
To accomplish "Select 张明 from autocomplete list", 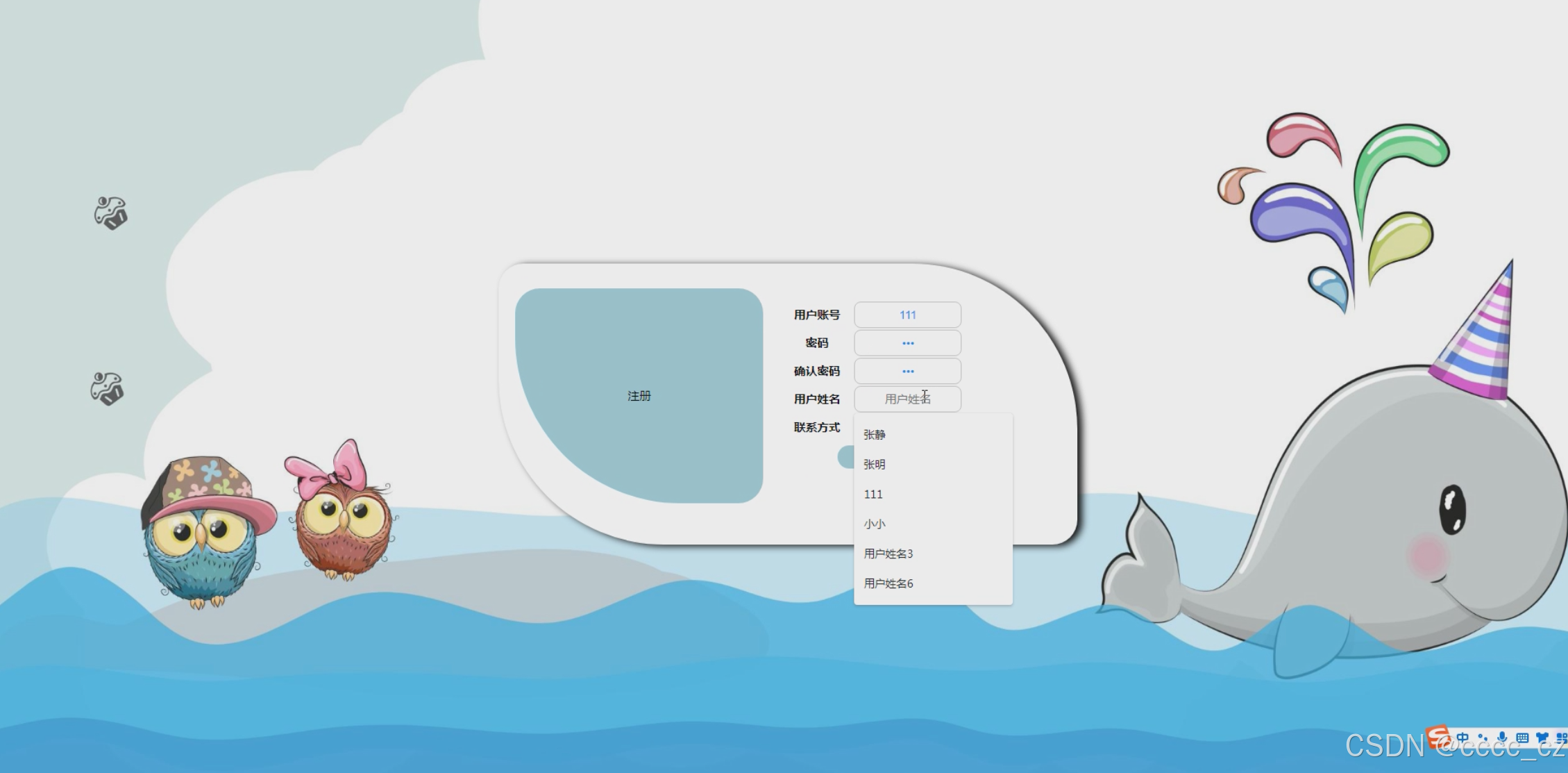I will click(875, 465).
